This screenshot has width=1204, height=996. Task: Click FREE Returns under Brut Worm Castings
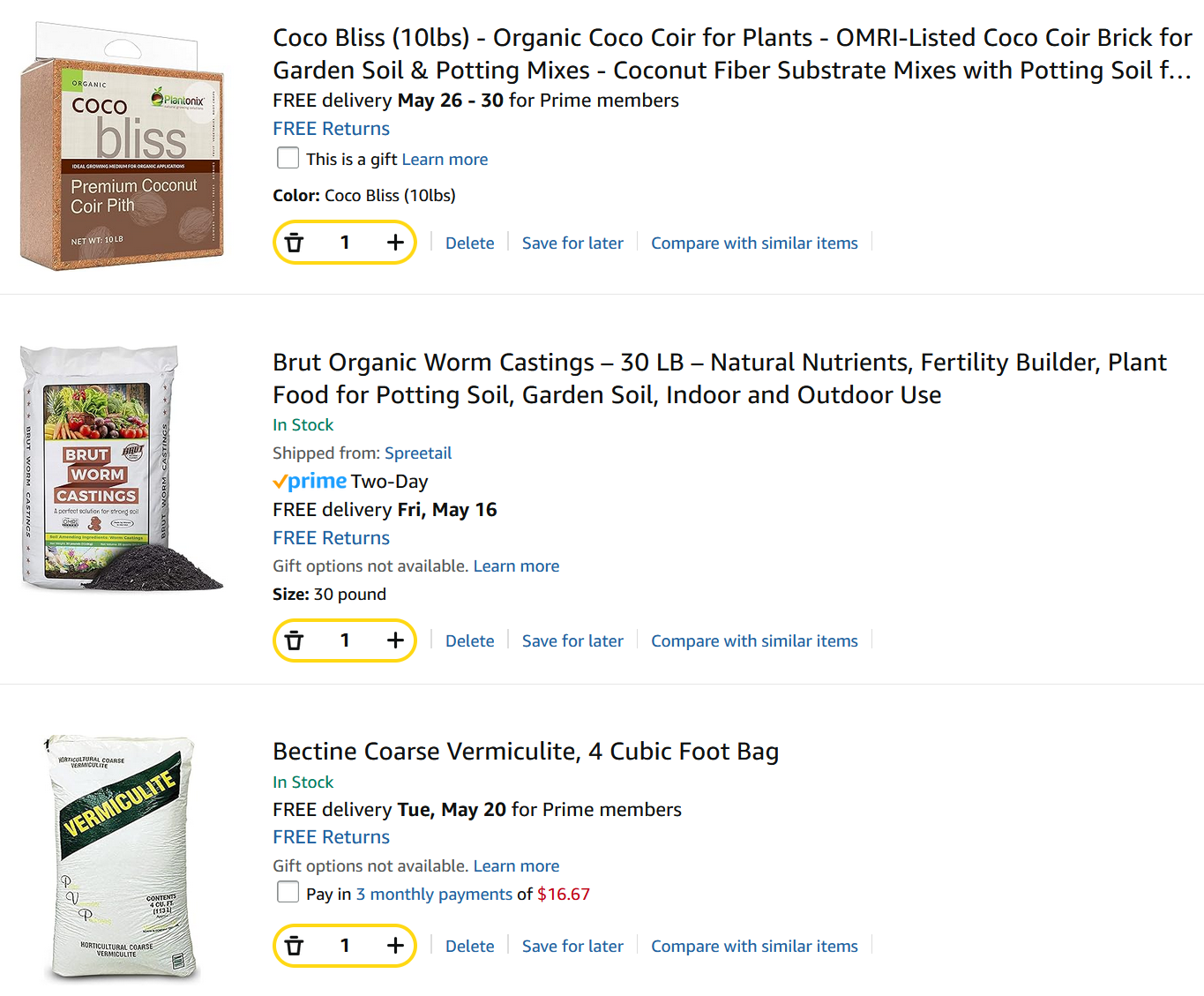(x=331, y=537)
